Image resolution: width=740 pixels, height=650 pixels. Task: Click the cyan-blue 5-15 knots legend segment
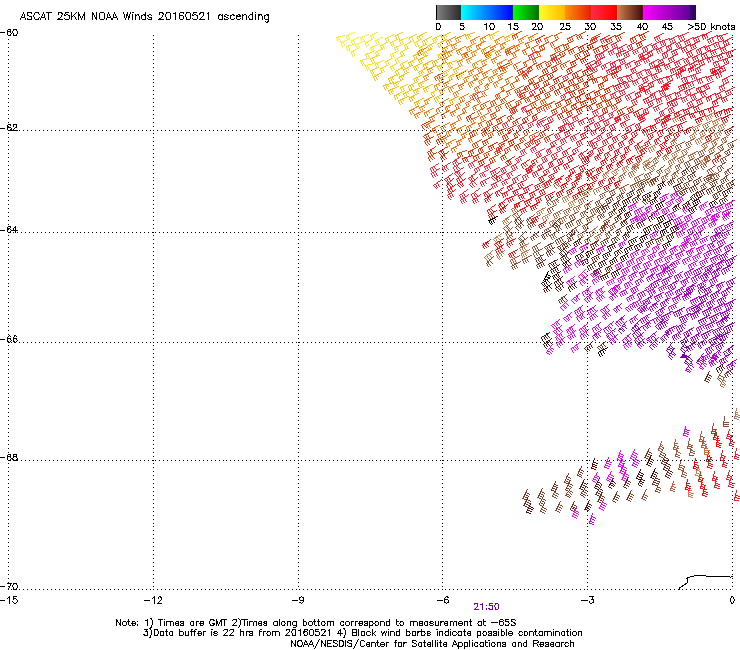tap(487, 12)
